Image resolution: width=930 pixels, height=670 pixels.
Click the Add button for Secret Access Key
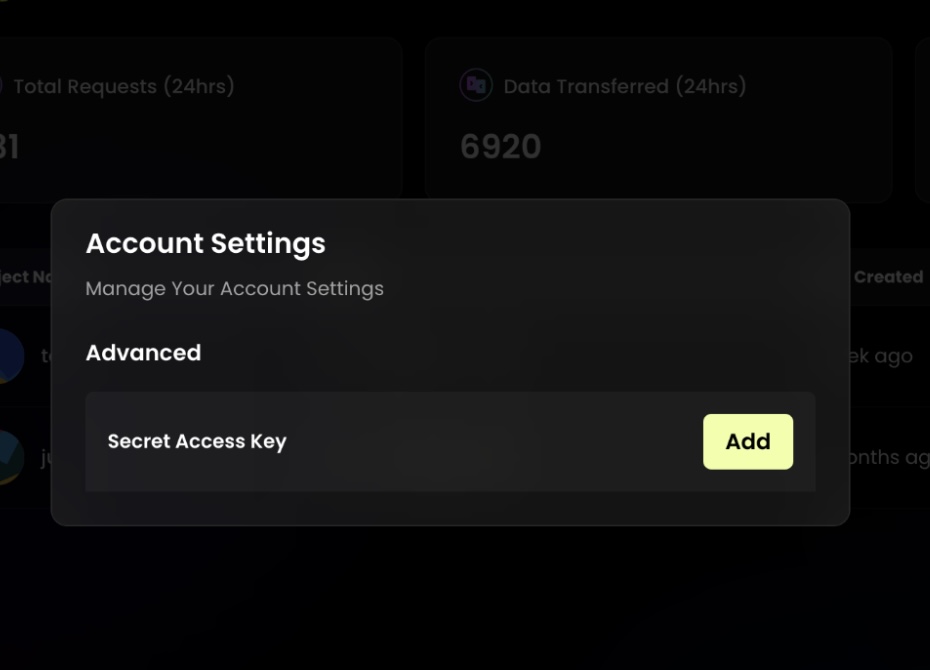coord(748,442)
